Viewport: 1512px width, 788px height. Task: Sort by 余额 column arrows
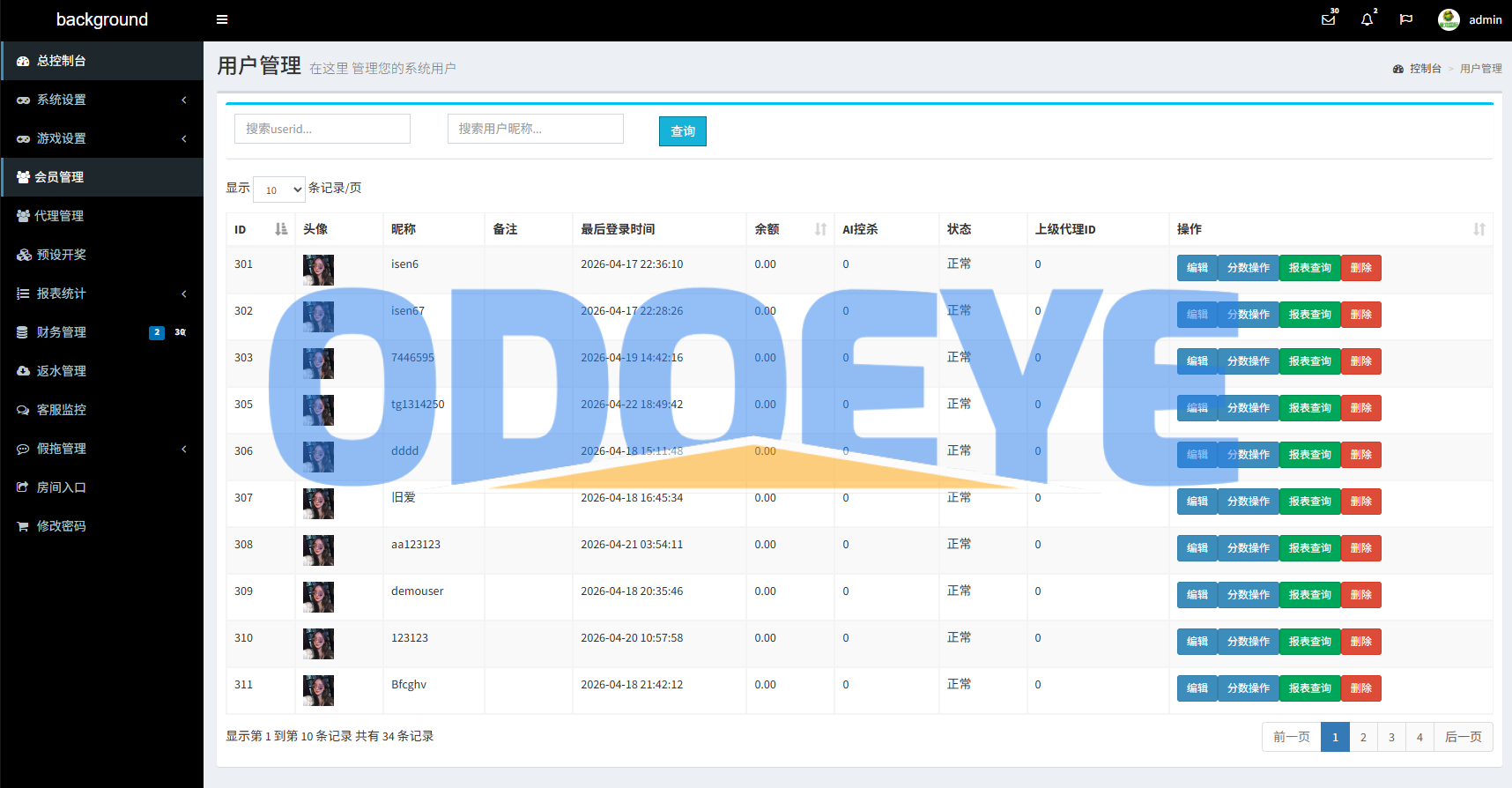point(820,229)
